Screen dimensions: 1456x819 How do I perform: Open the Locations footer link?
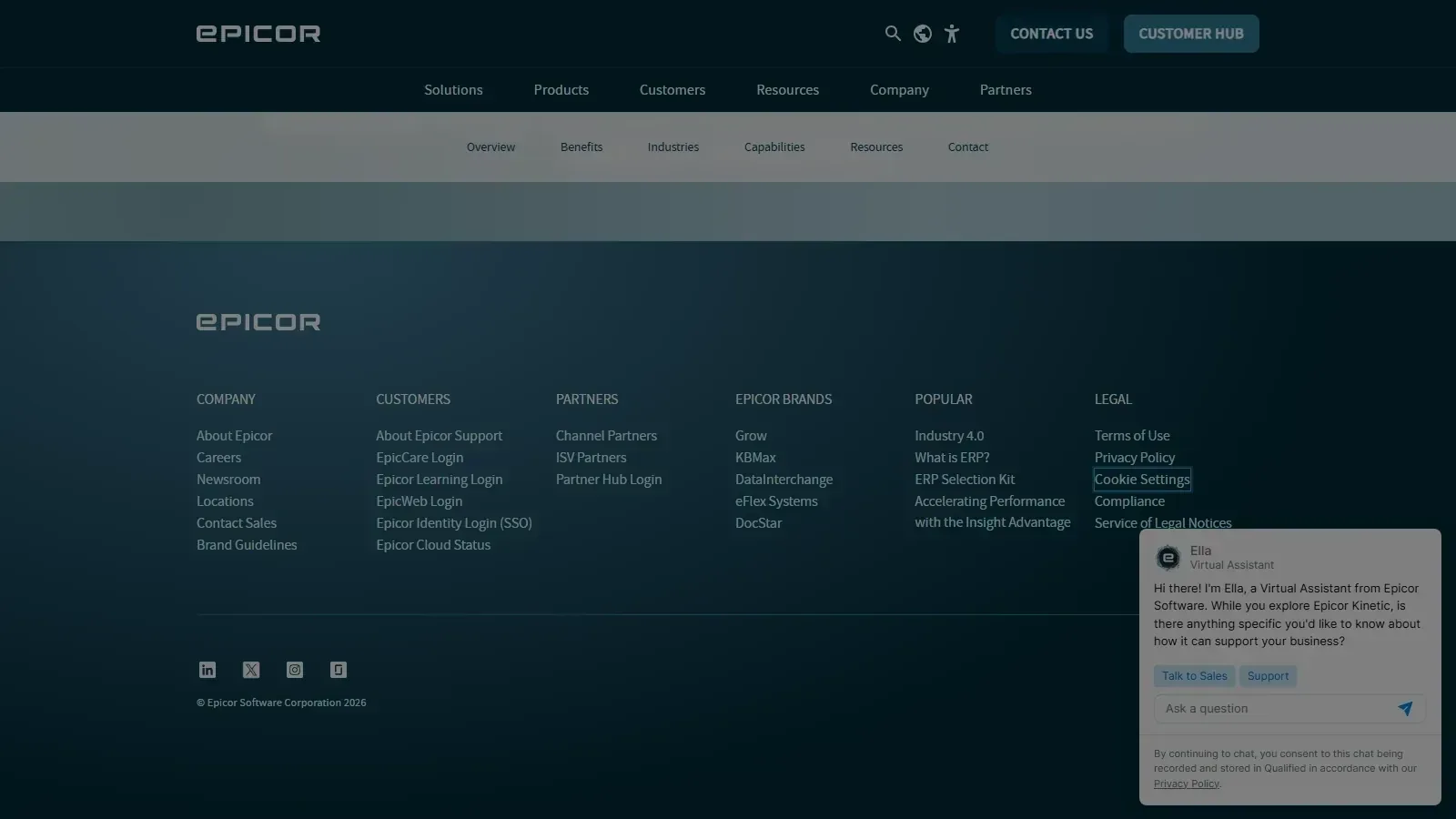[225, 501]
